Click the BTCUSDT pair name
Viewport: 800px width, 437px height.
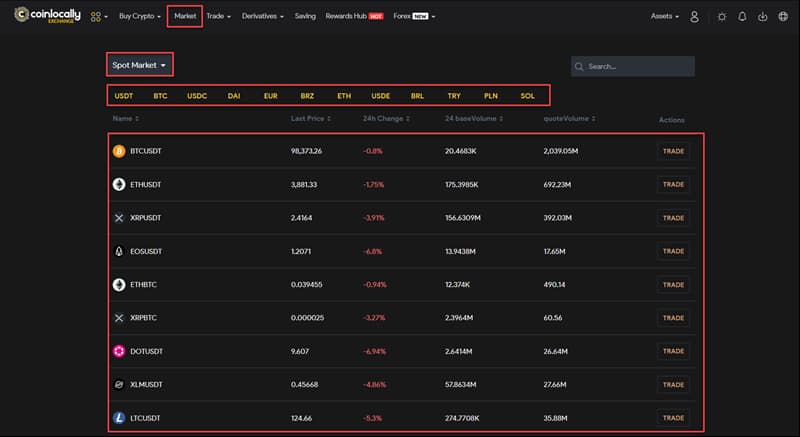click(146, 151)
